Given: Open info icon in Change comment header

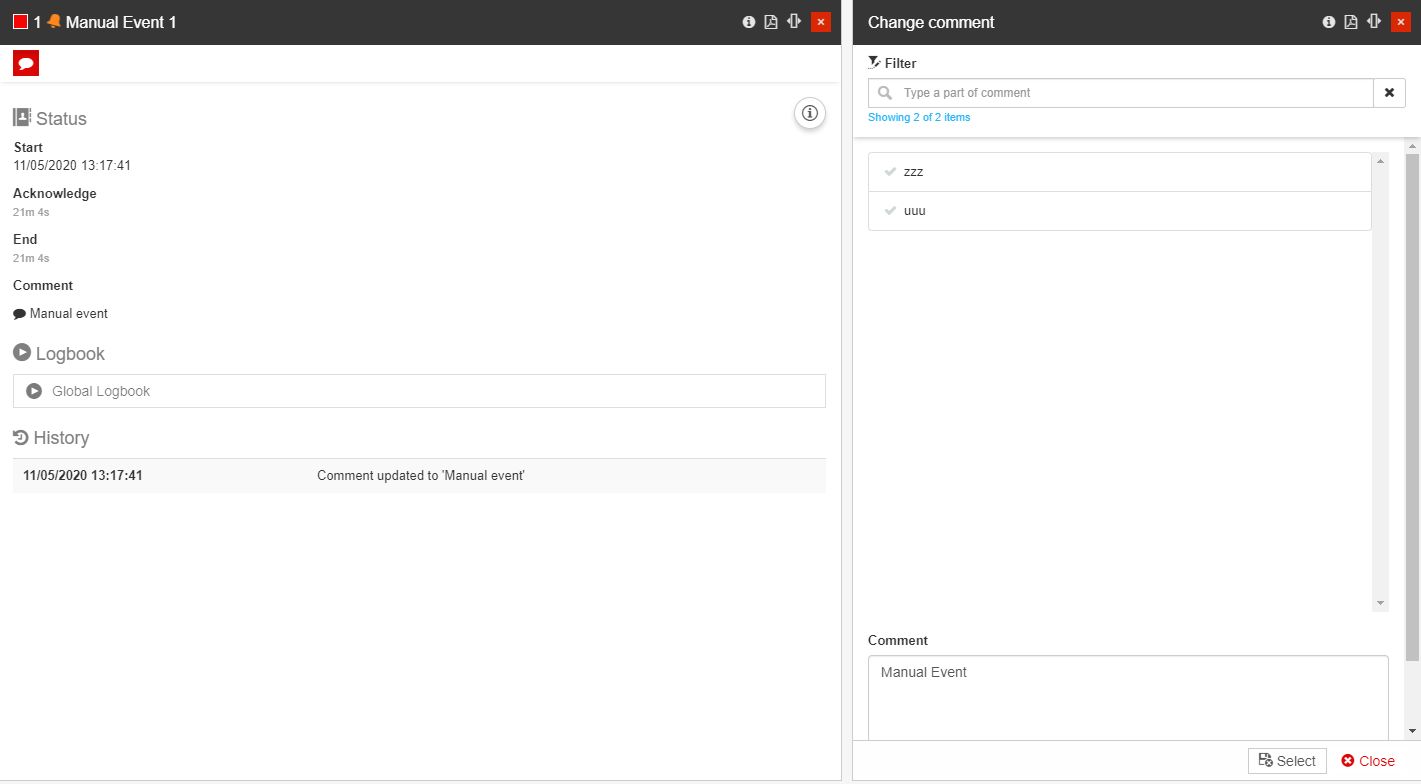Looking at the screenshot, I should click(x=1329, y=22).
